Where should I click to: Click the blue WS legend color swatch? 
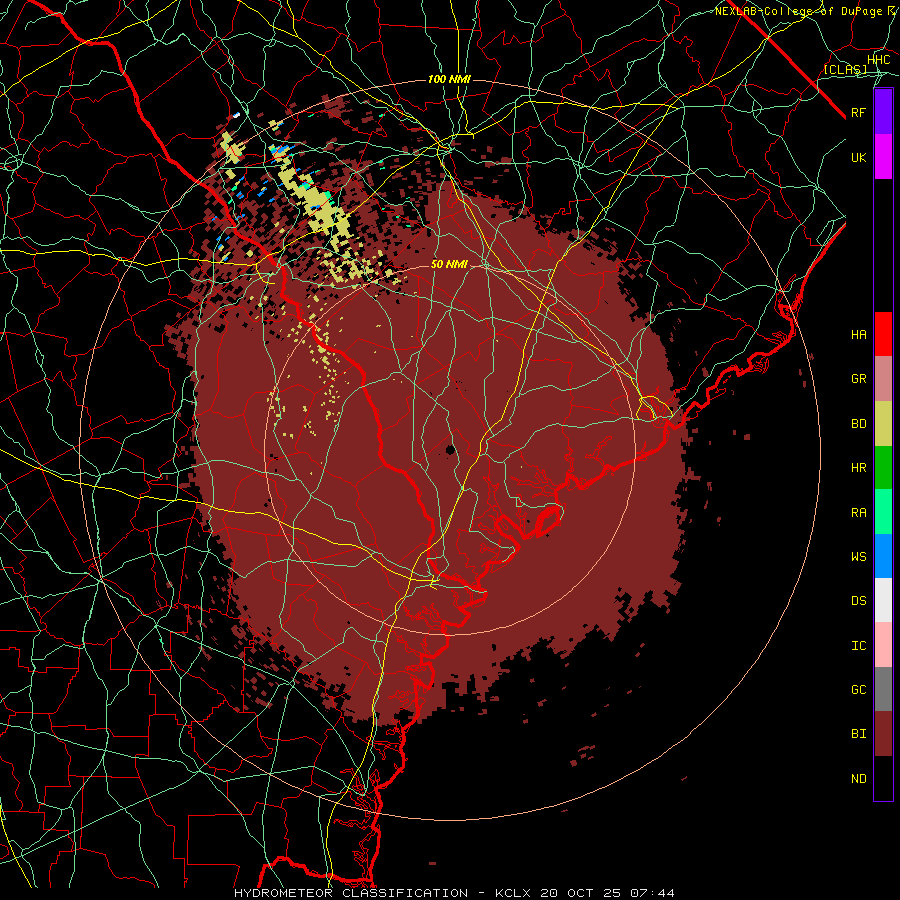tap(883, 556)
